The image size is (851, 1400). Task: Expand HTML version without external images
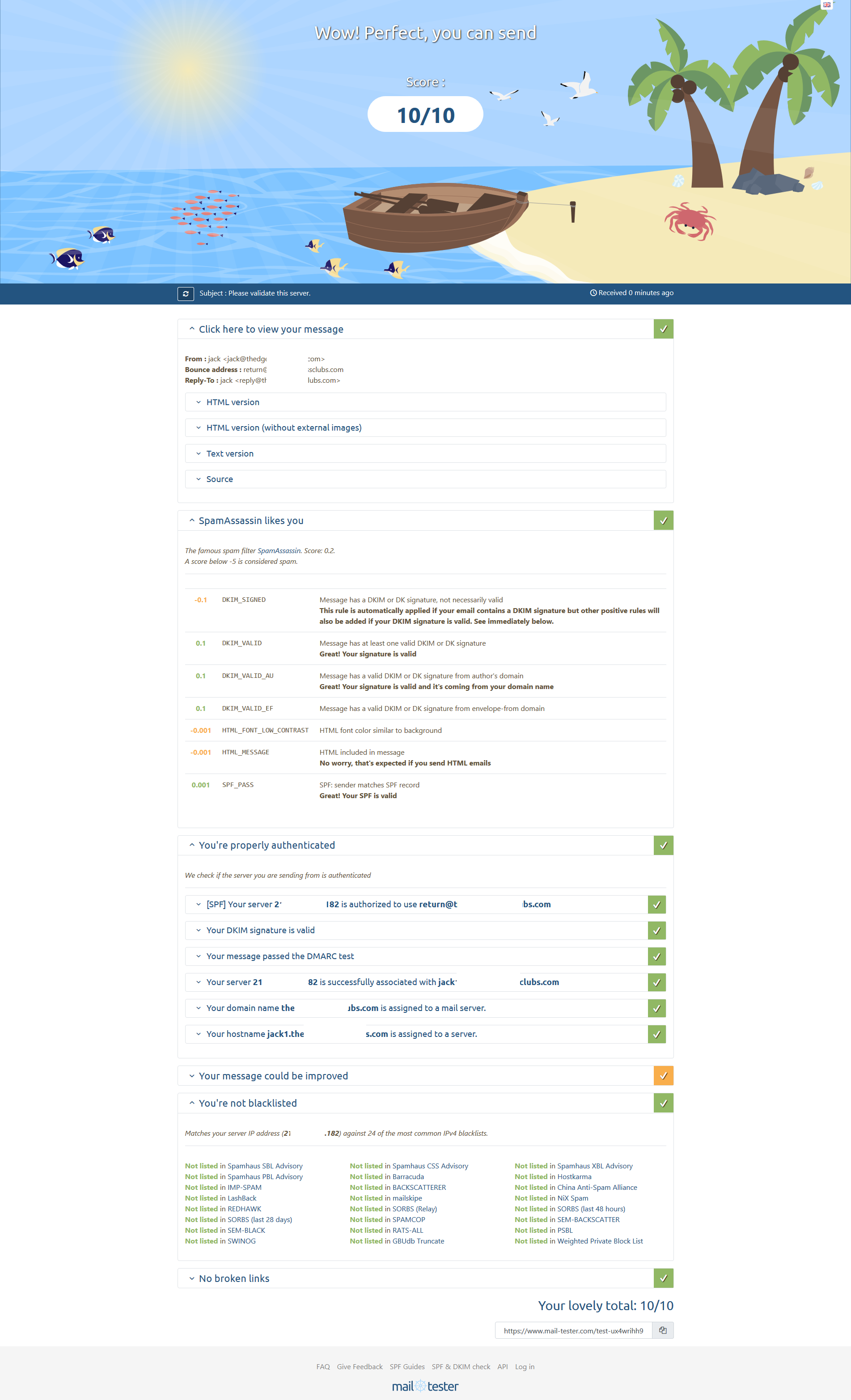[x=426, y=428]
